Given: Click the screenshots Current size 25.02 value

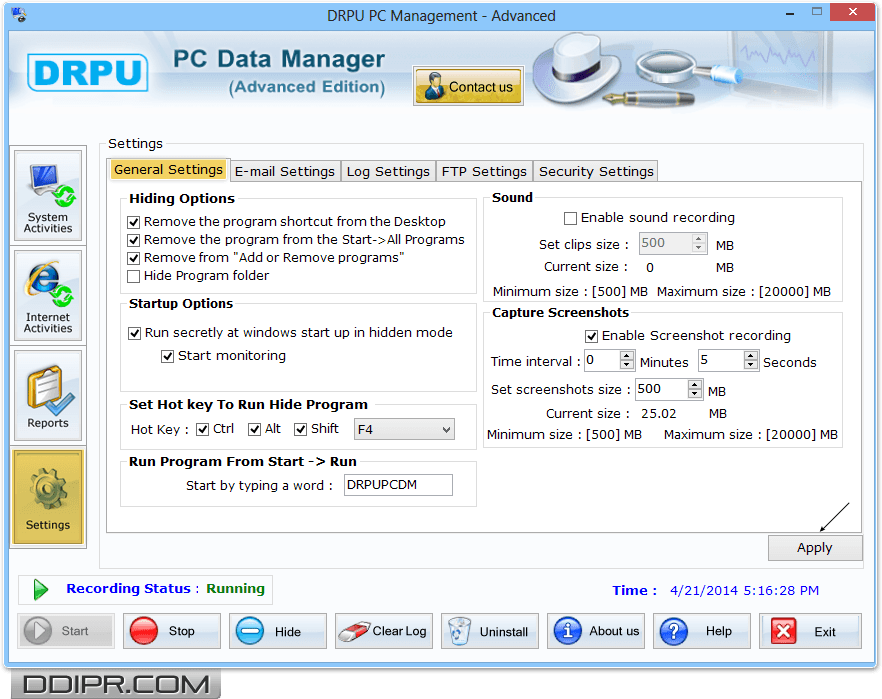Looking at the screenshot, I should click(659, 414).
